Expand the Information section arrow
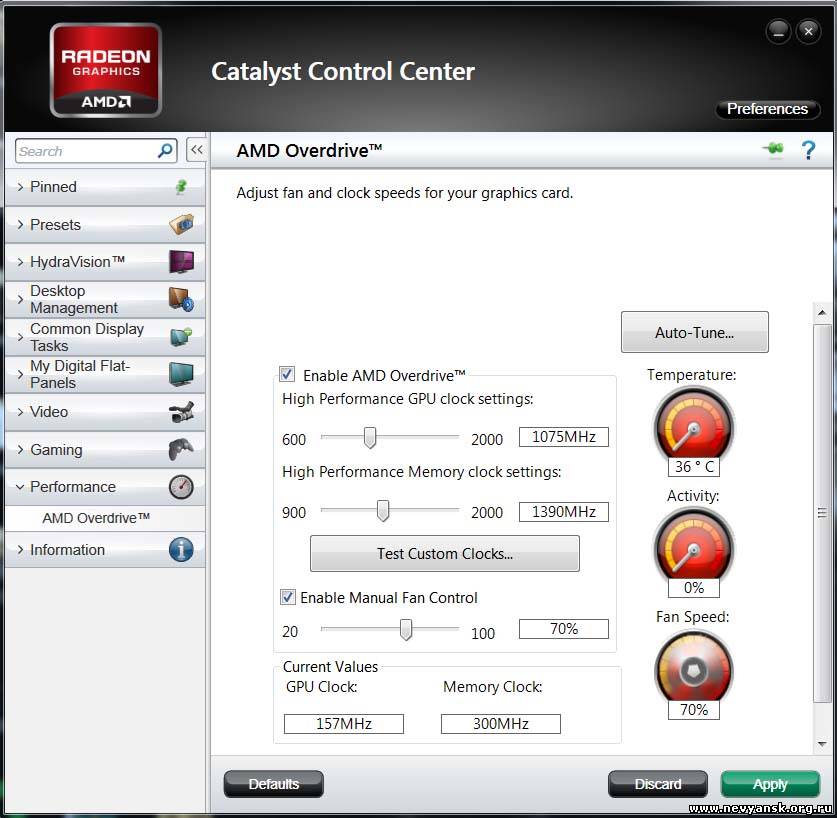Screen dimensions: 837x818 [20, 550]
